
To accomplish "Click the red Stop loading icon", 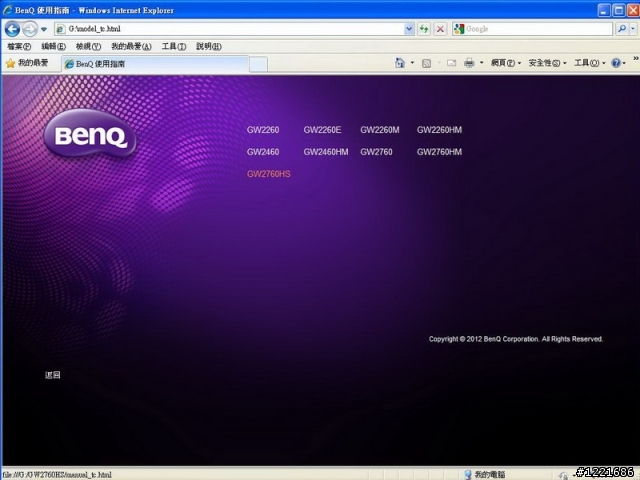I will click(440, 29).
